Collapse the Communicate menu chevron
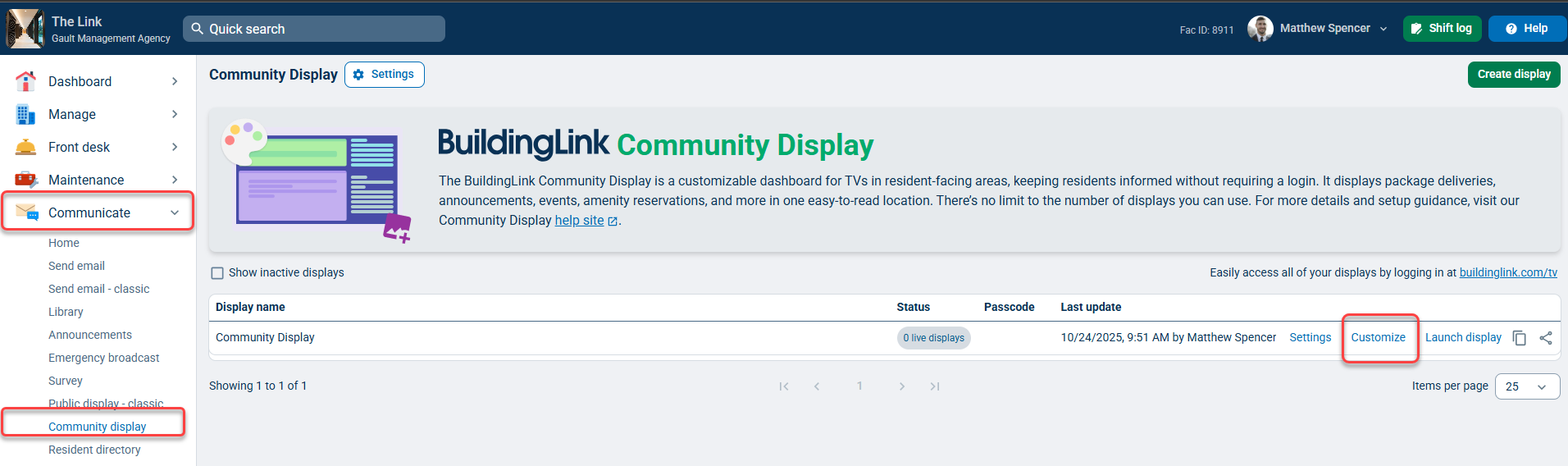Screen dimensions: 1568x466 (x=175, y=212)
